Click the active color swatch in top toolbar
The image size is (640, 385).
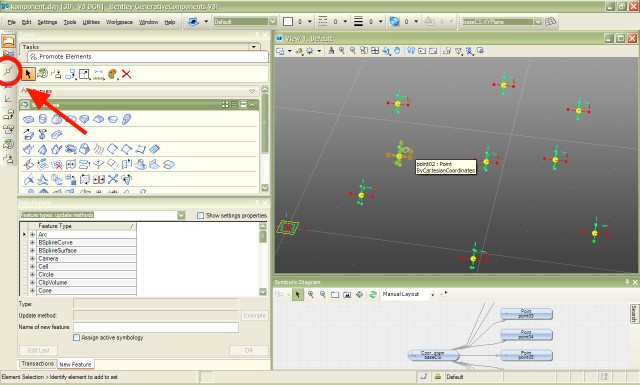click(x=288, y=21)
